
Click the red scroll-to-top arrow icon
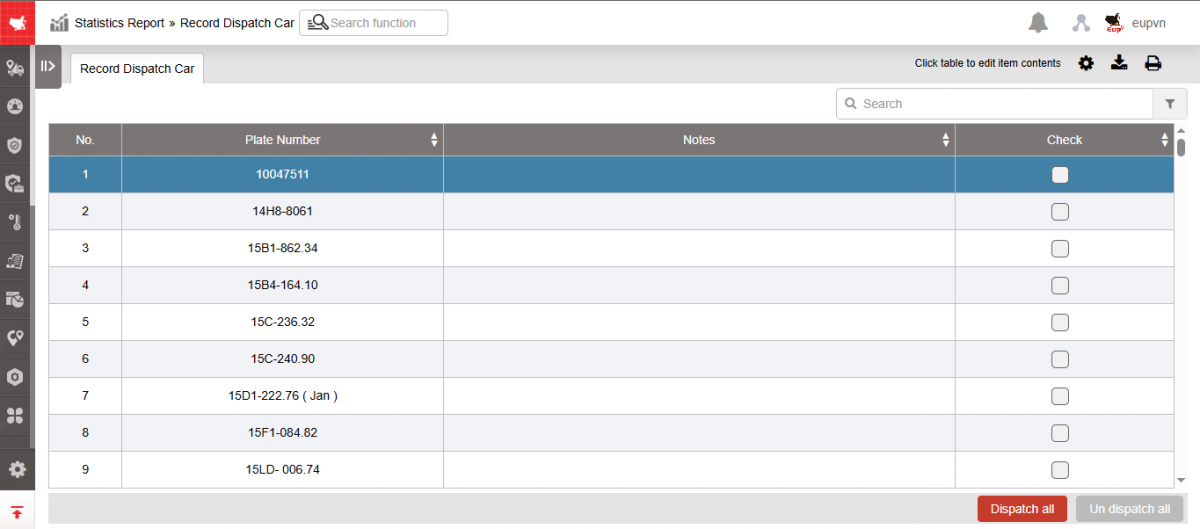point(17,511)
